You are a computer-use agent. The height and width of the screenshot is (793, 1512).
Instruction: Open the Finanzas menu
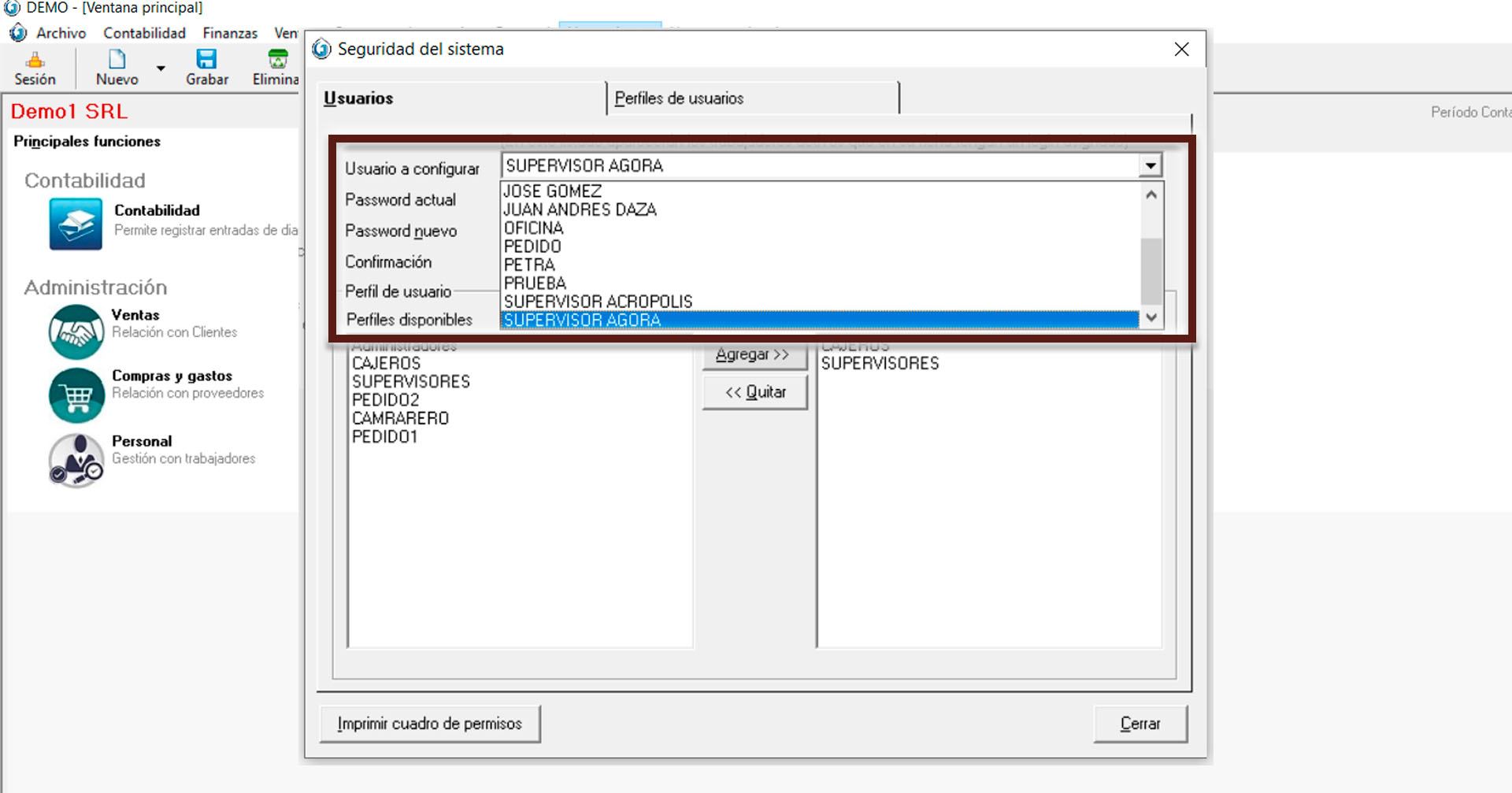point(230,33)
